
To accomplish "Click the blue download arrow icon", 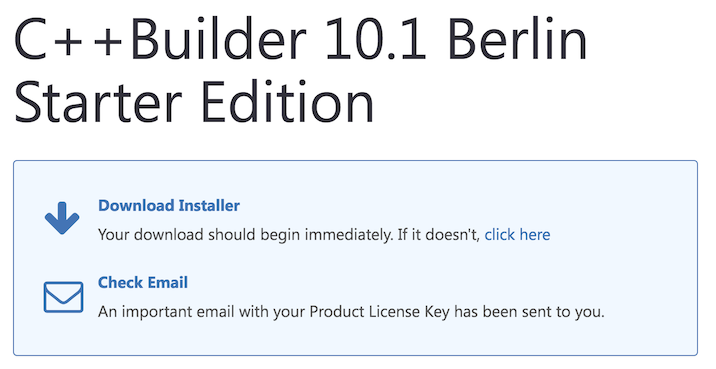I will 62,218.
